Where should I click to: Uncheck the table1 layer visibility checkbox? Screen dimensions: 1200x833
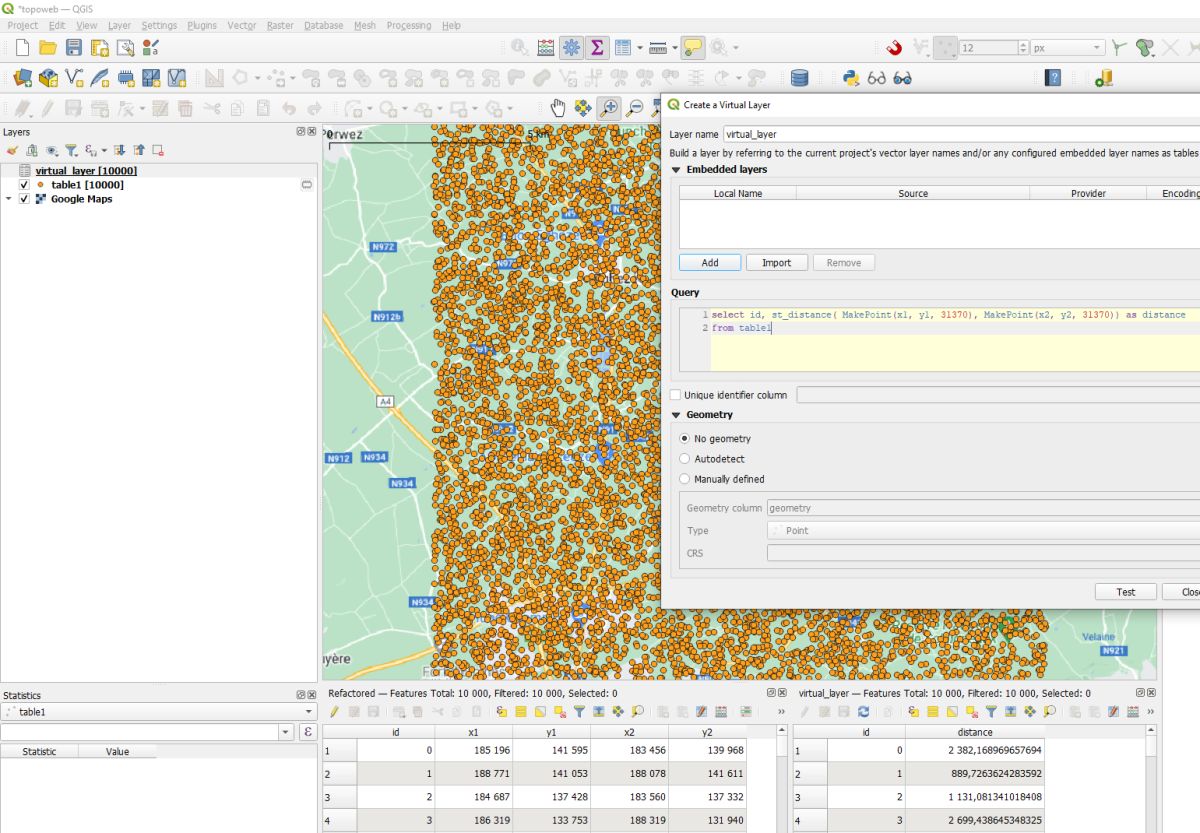pos(24,185)
